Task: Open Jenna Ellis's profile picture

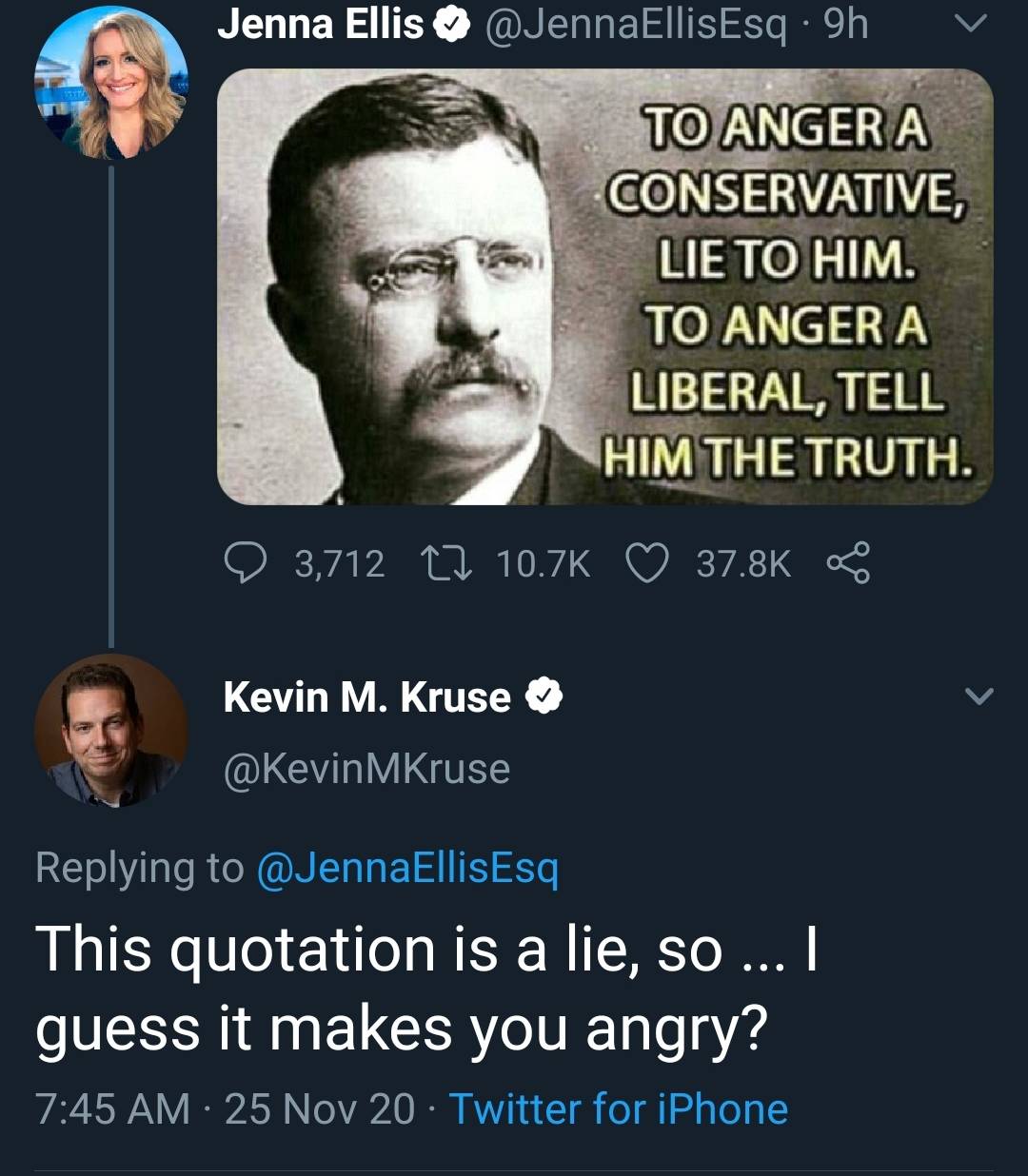Action: point(111,84)
